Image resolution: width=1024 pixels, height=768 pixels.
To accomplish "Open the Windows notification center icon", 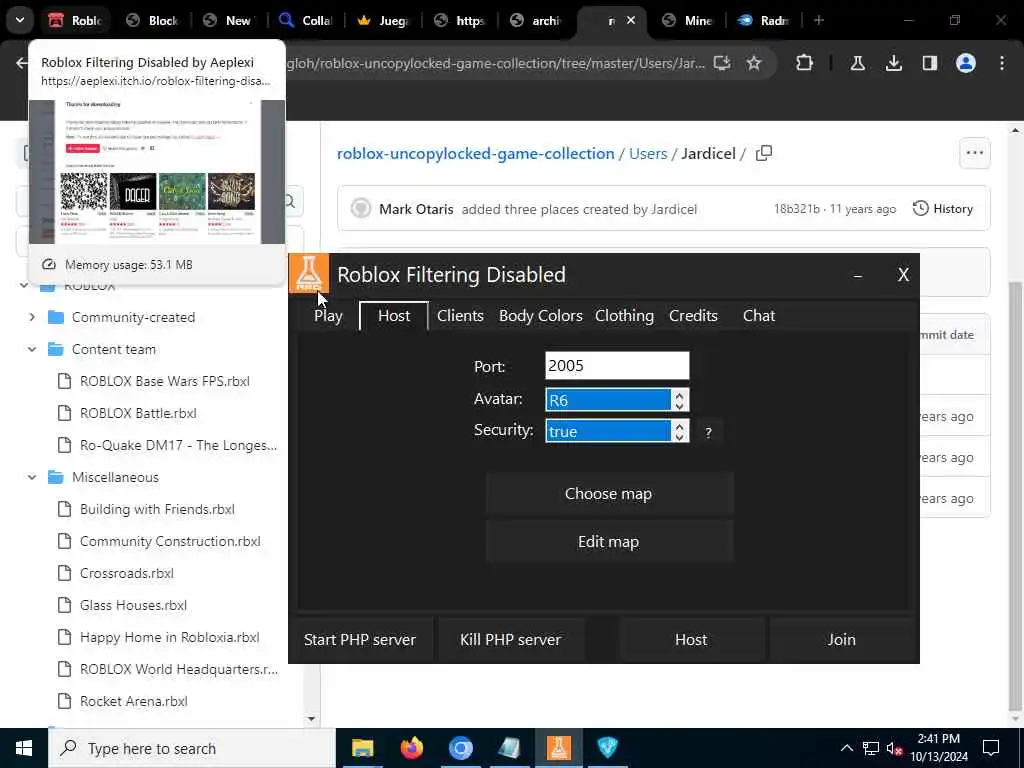I will (991, 748).
